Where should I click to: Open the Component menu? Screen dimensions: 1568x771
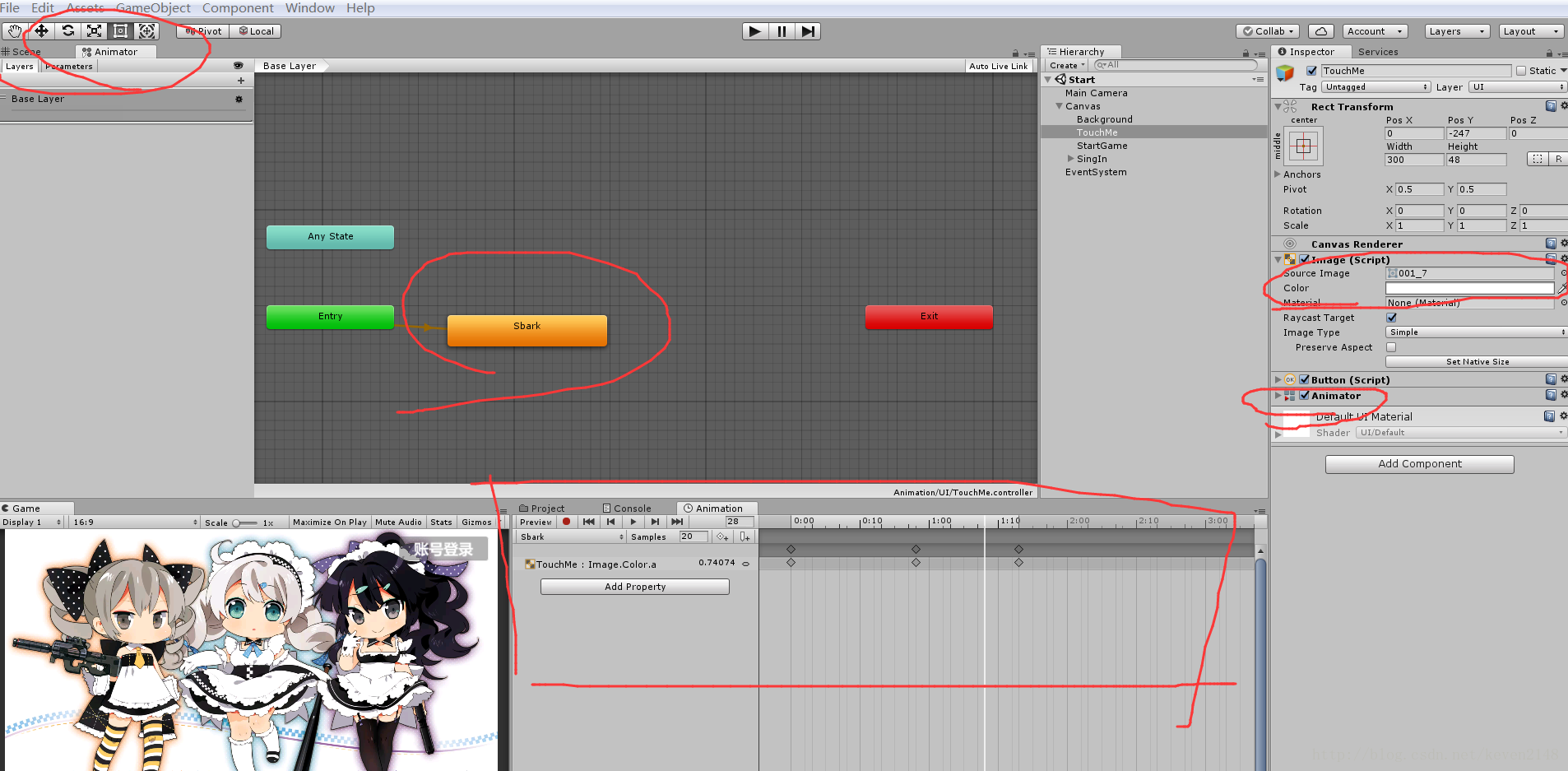tap(238, 8)
